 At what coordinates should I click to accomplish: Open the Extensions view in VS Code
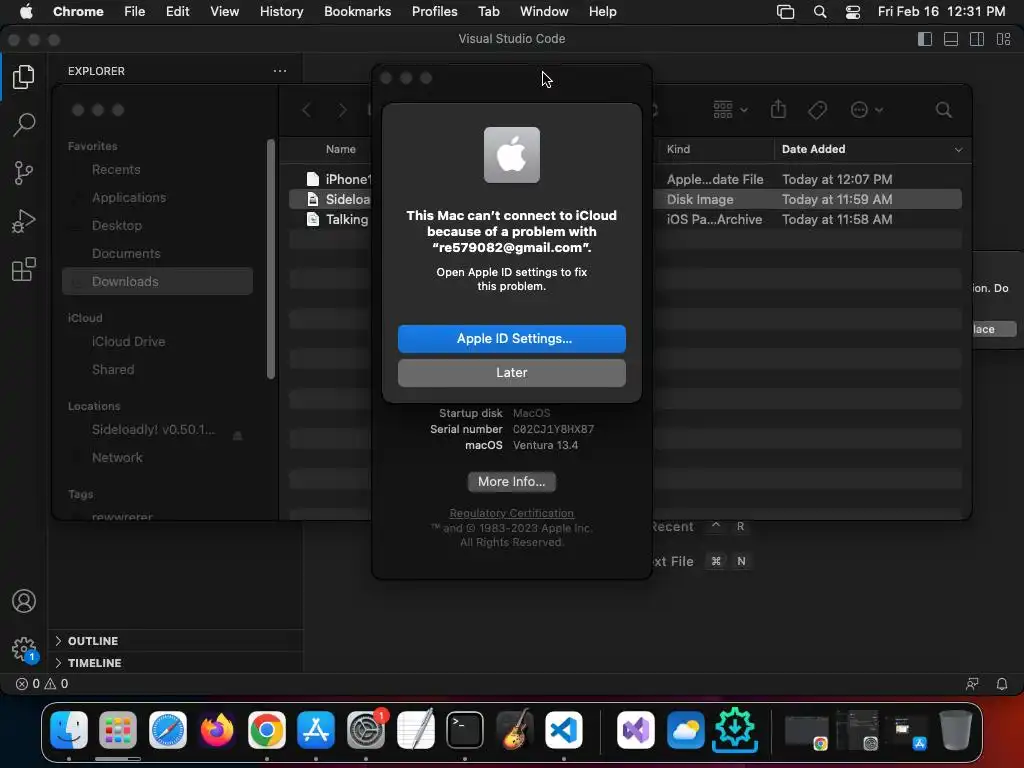[x=24, y=269]
